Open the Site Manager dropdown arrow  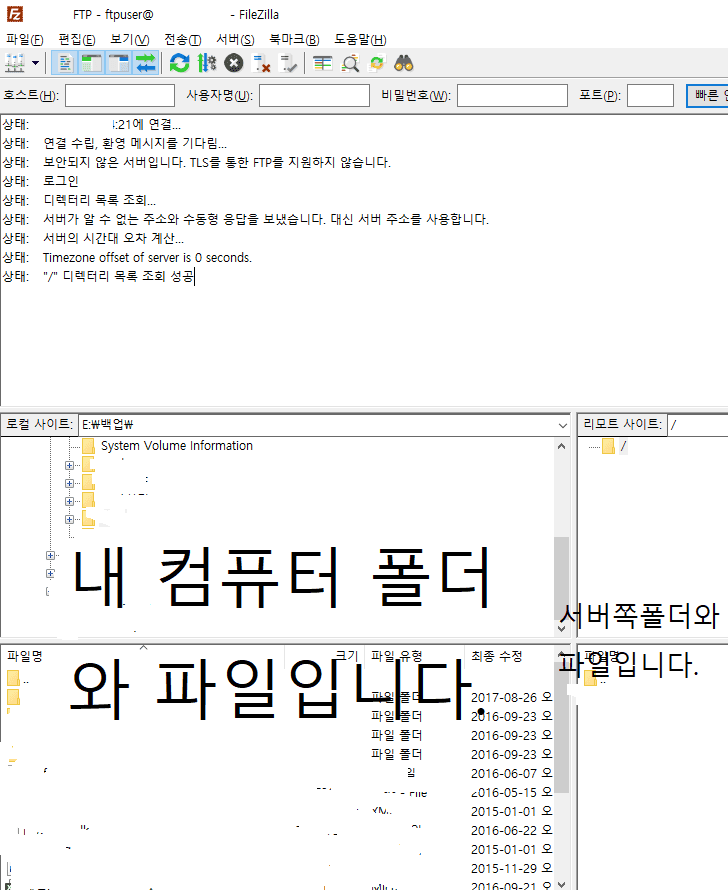tap(35, 63)
